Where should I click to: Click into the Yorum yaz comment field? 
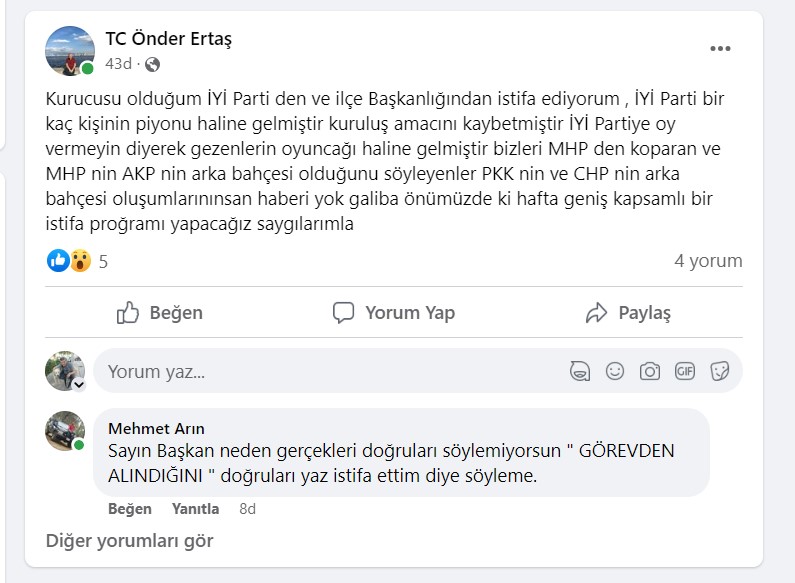(330, 372)
